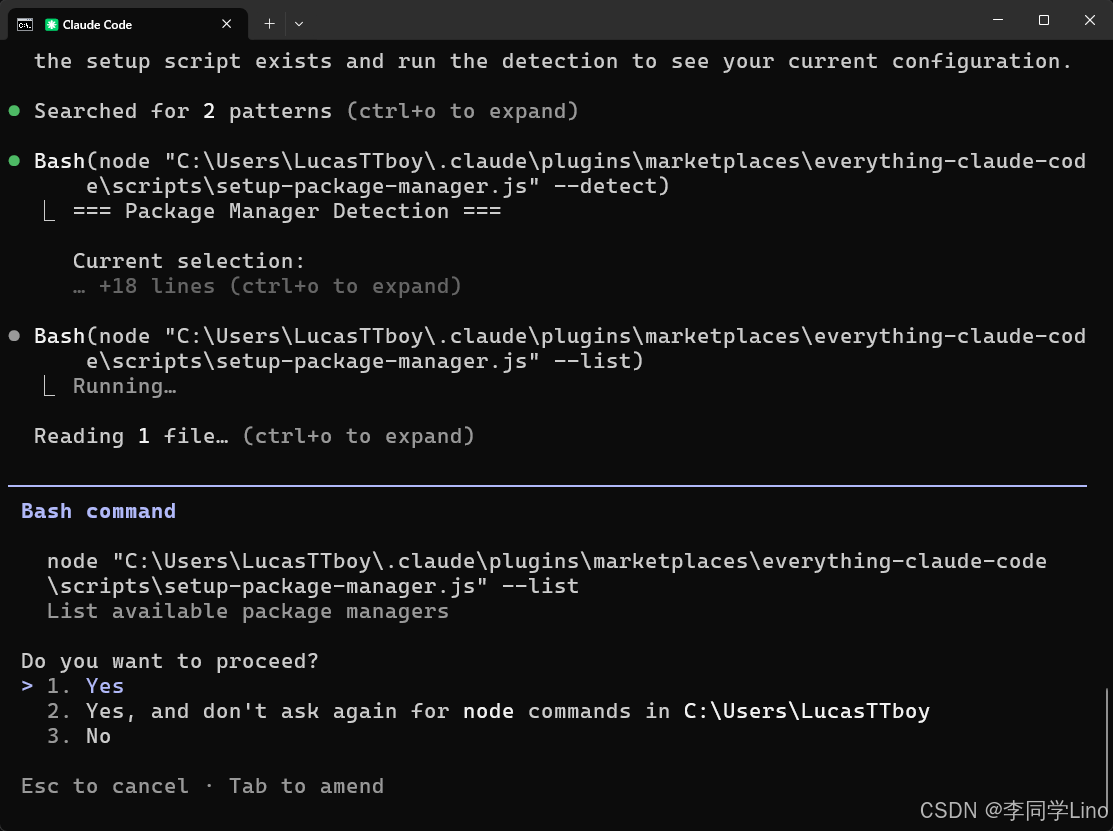The image size is (1113, 831).
Task: Click the Claude Code spark icon on the tab
Action: (52, 24)
